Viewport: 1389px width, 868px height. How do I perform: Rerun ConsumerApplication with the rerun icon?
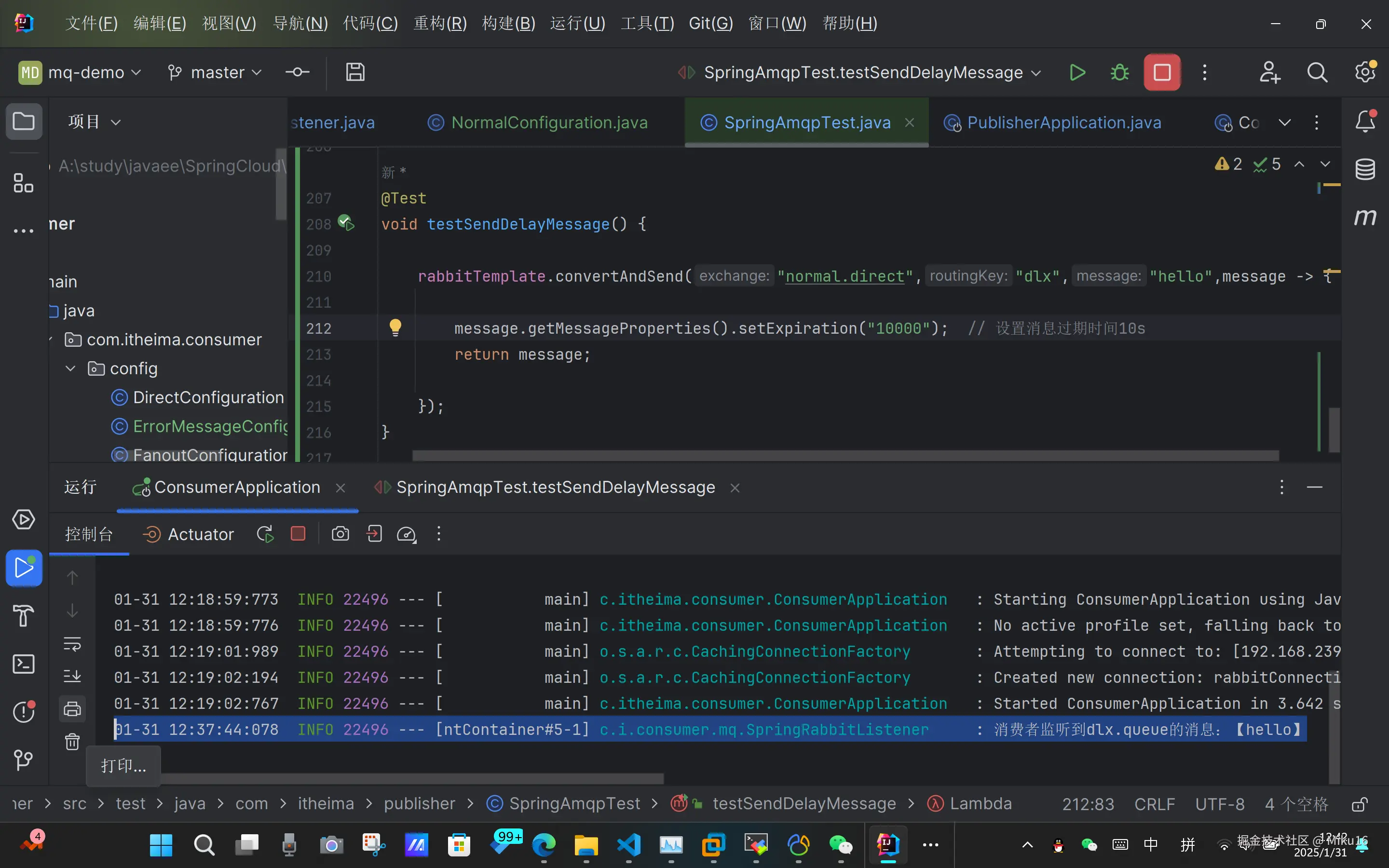265,534
